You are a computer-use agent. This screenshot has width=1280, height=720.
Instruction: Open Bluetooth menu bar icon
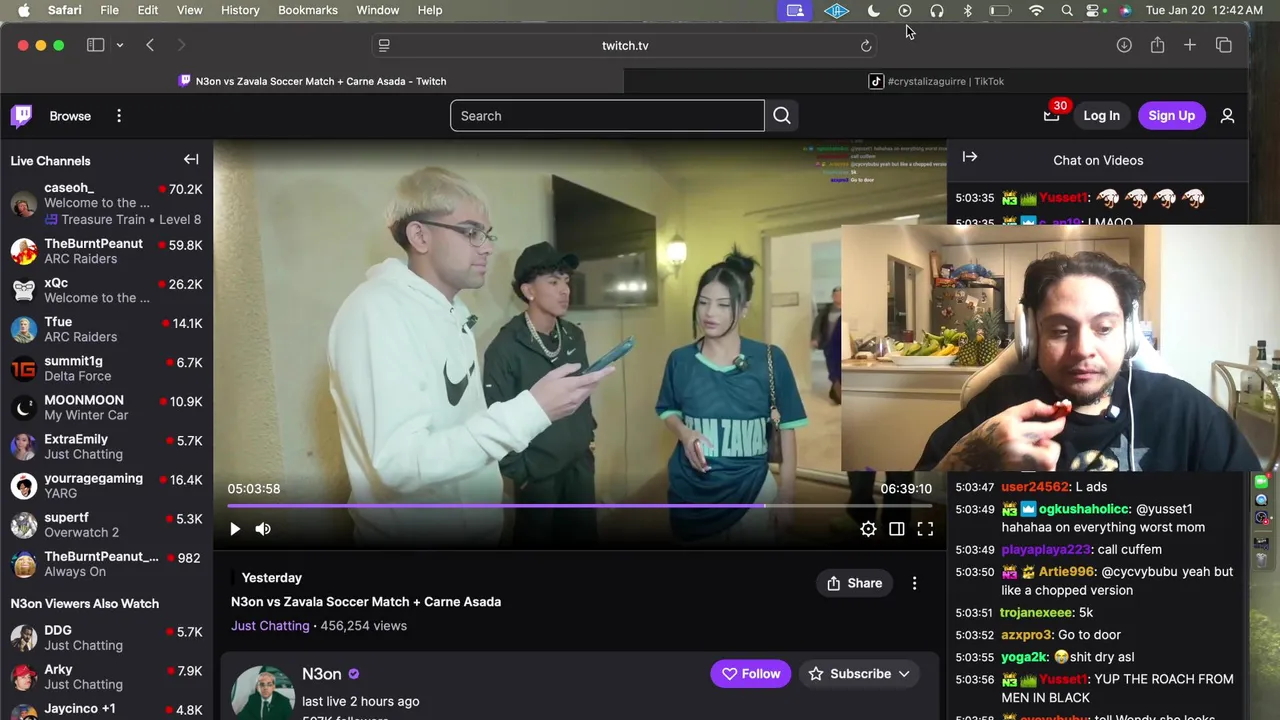click(967, 10)
